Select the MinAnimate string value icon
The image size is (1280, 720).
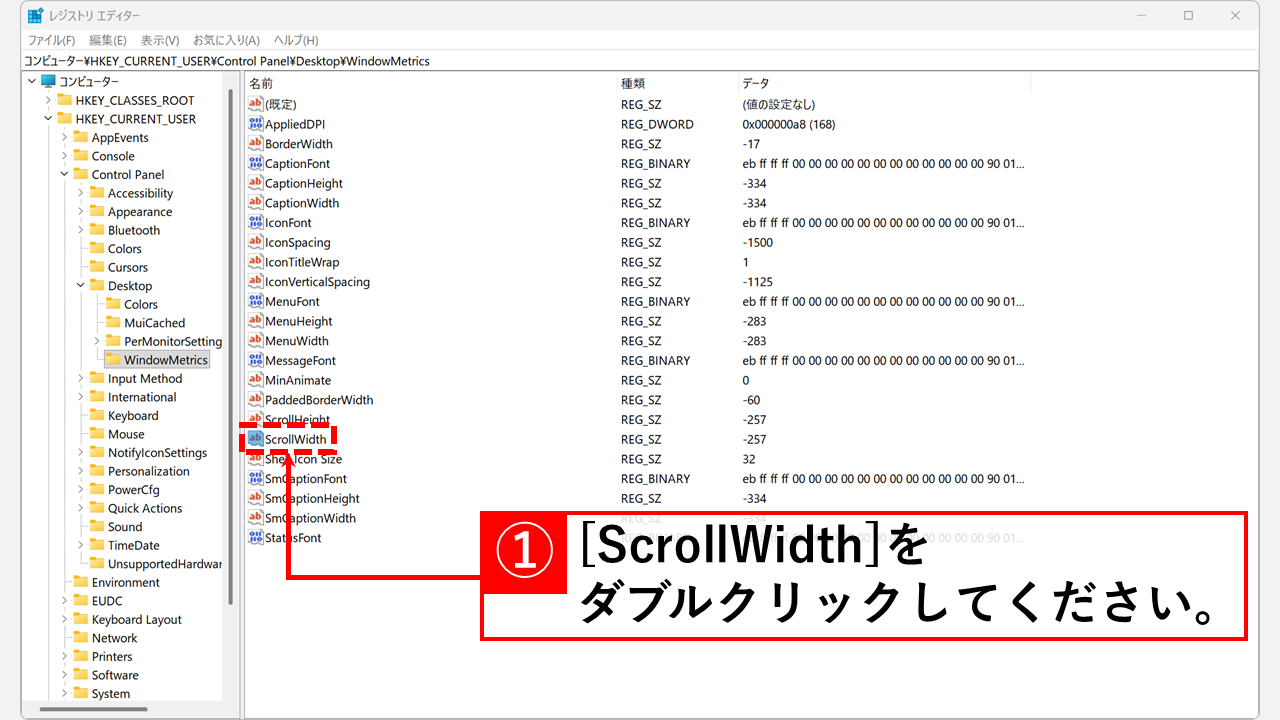255,380
